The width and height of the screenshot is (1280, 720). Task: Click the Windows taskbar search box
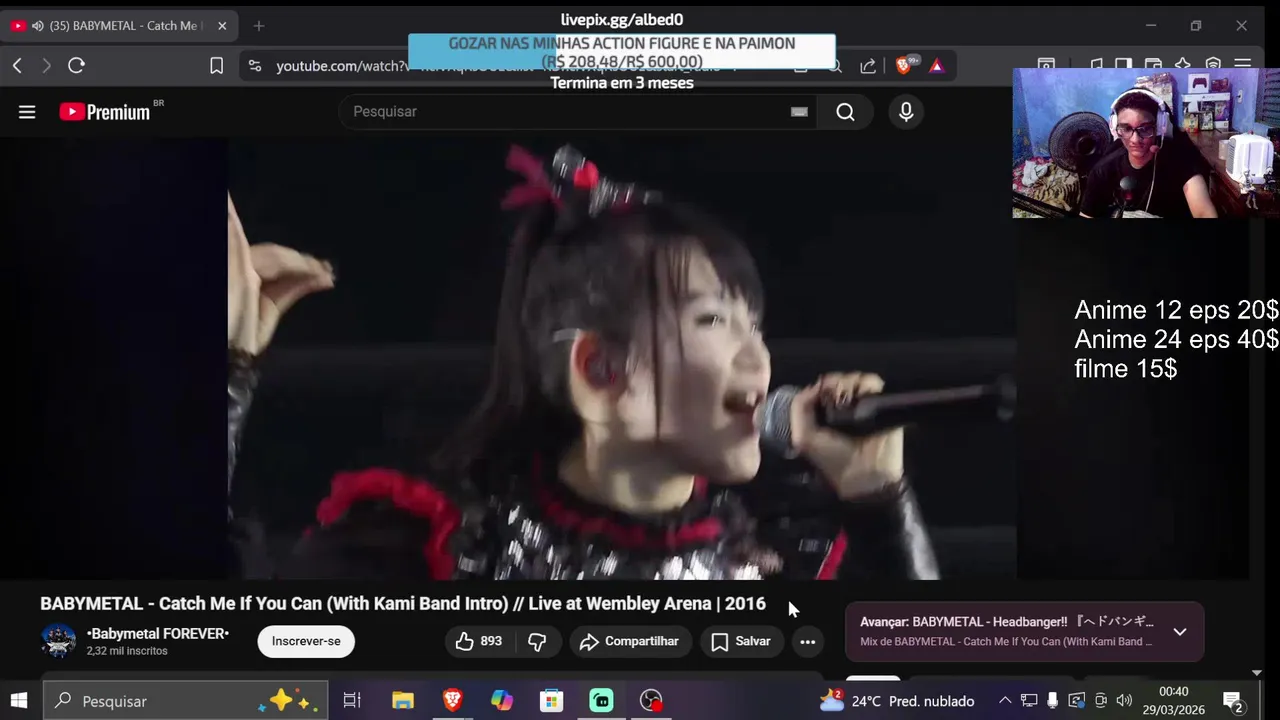[187, 701]
